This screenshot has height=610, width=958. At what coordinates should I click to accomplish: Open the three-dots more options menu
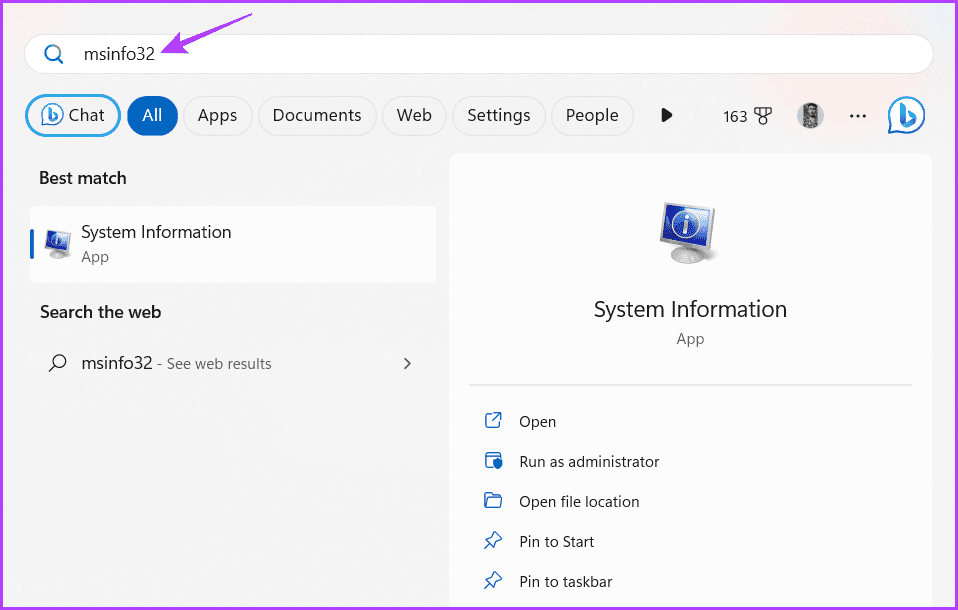pyautogui.click(x=858, y=116)
